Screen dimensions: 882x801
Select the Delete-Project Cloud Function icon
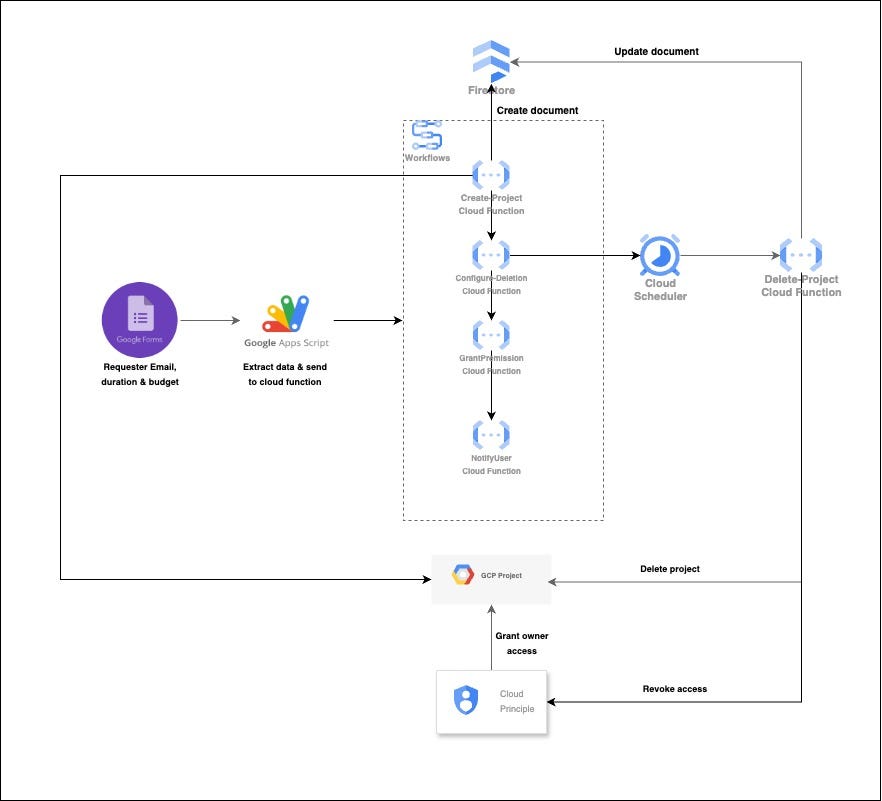point(801,255)
